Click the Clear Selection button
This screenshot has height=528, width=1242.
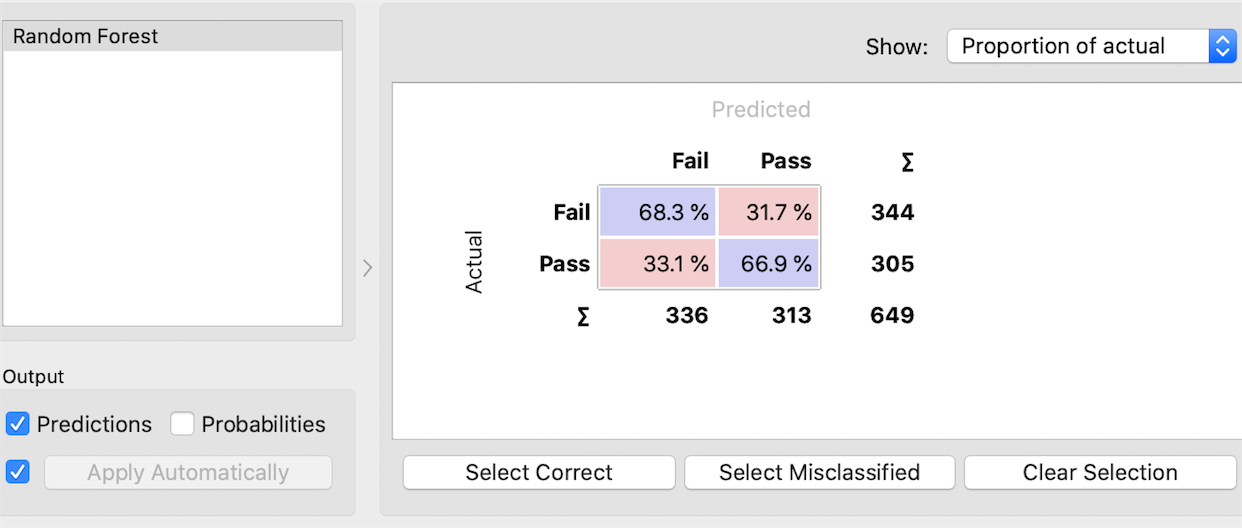1100,473
